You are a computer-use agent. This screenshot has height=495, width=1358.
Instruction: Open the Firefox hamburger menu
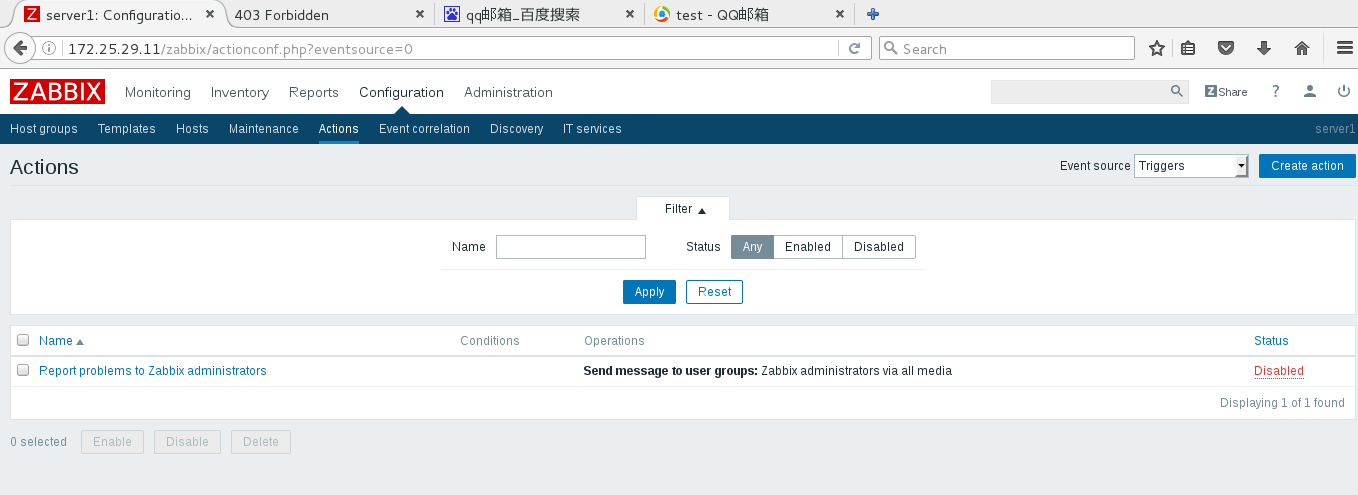(x=1344, y=48)
